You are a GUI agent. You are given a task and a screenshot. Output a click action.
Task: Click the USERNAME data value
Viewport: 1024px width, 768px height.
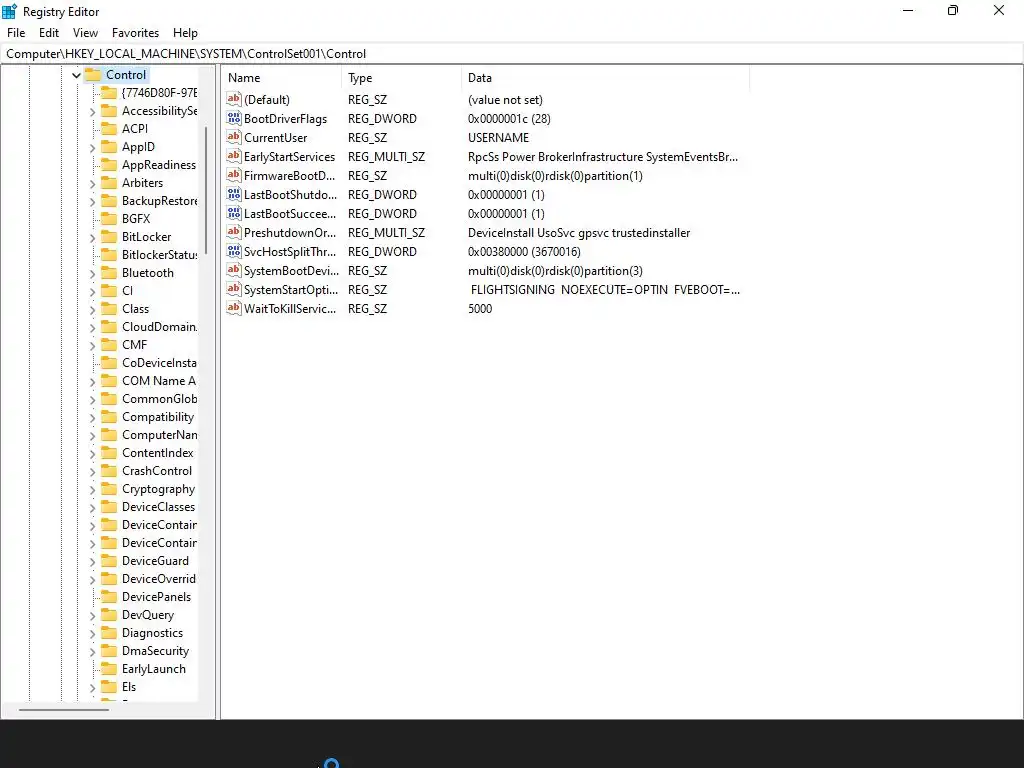click(x=498, y=138)
